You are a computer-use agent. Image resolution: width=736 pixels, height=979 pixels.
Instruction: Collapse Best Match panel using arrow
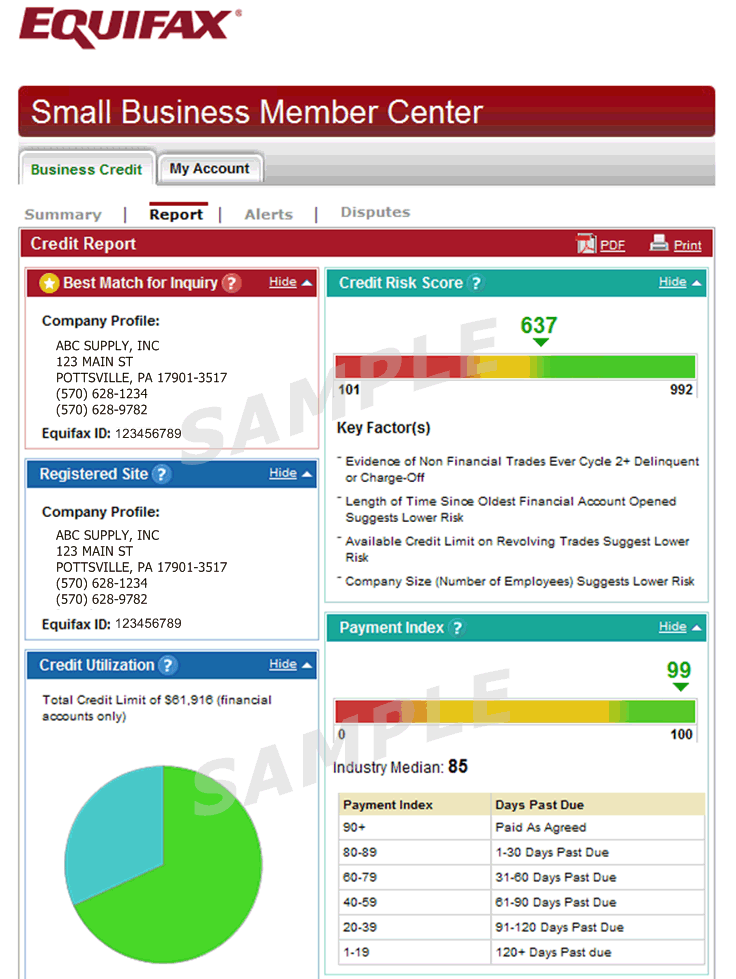pos(307,283)
